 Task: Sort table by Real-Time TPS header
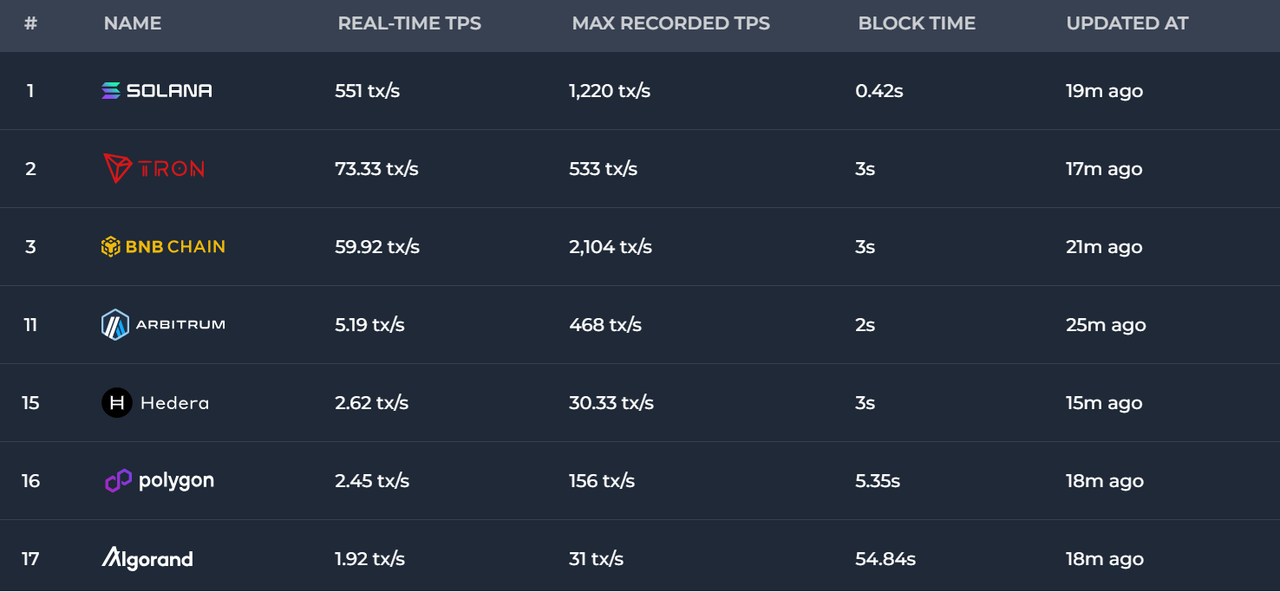point(409,24)
